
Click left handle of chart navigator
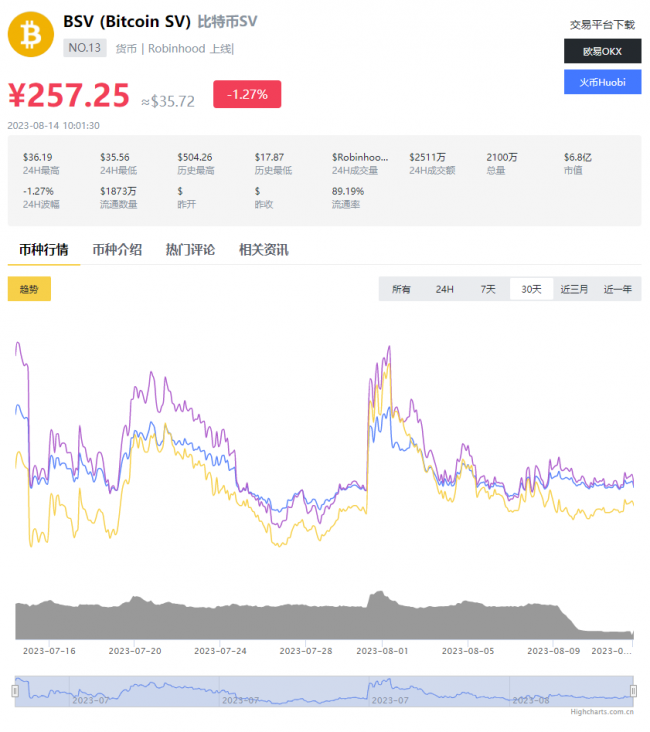[15, 690]
